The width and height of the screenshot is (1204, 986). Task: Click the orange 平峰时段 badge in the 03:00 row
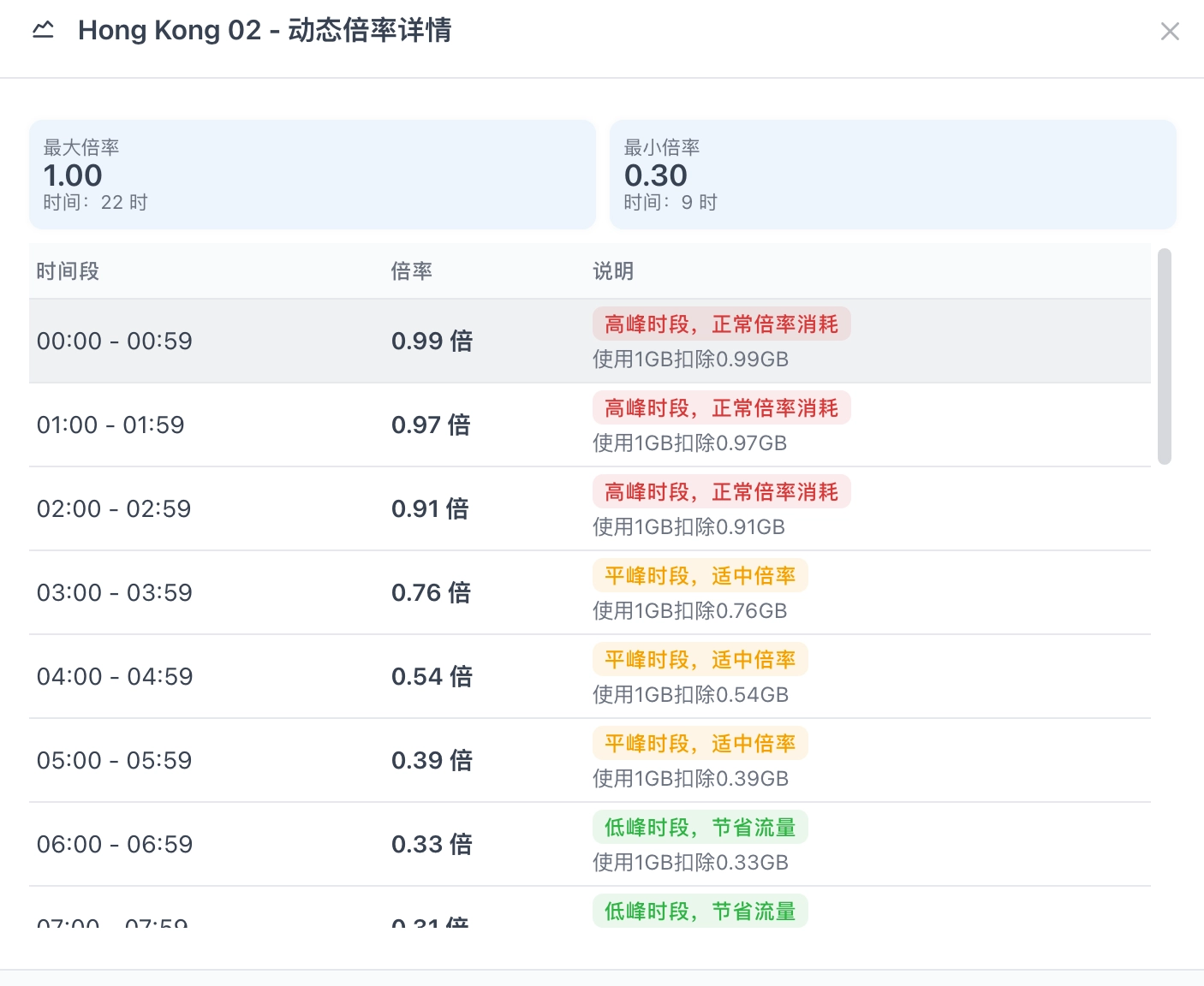(x=700, y=576)
